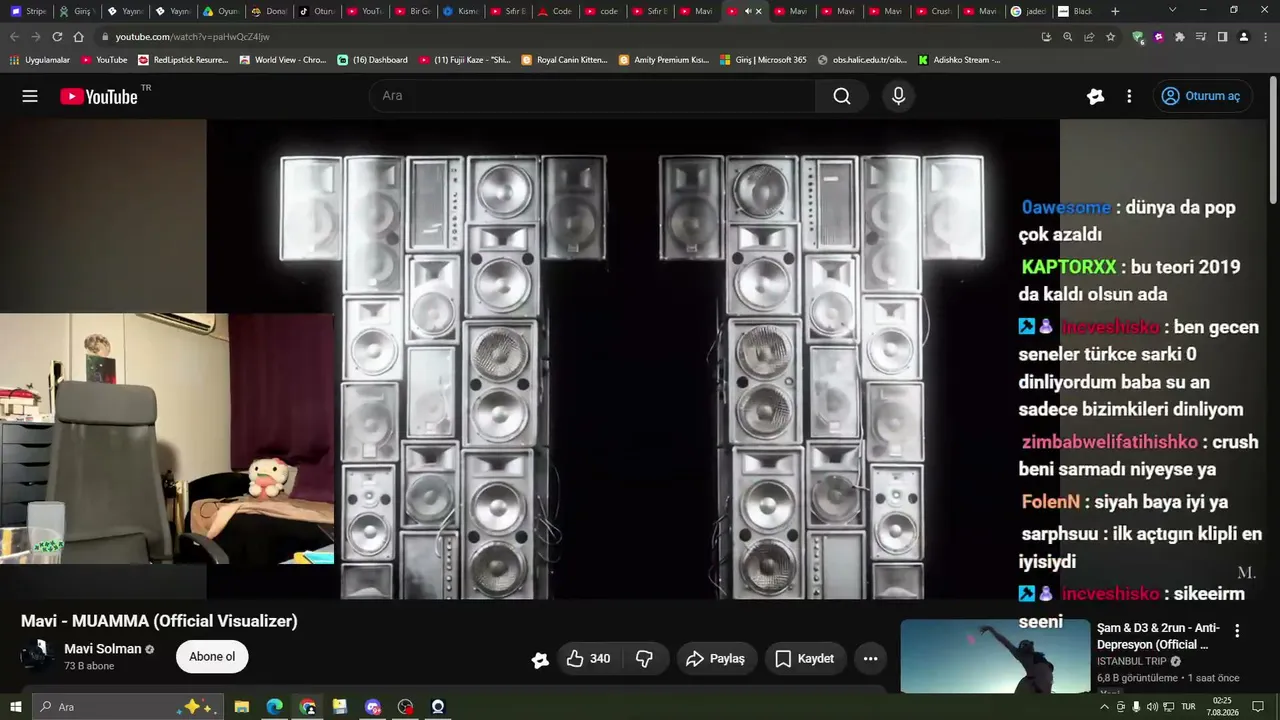Open the taskbar clock showing 02:25
The width and height of the screenshot is (1280, 720).
[1222, 707]
